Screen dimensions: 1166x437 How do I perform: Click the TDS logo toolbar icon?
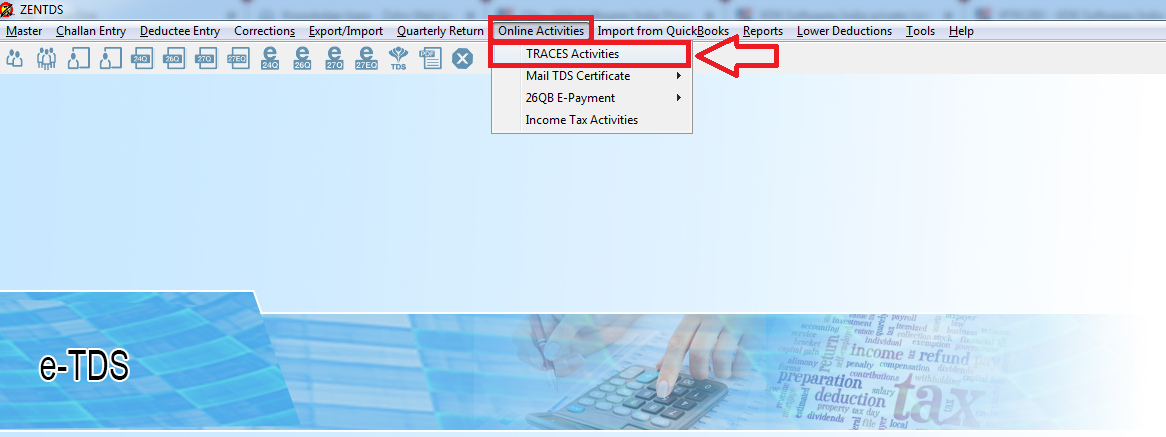(x=399, y=58)
